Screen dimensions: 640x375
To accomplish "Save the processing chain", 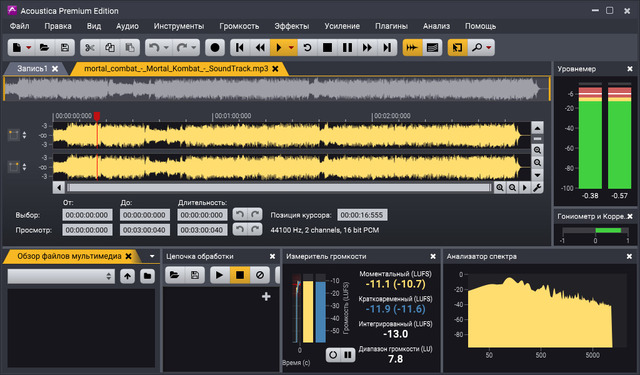I will click(195, 275).
